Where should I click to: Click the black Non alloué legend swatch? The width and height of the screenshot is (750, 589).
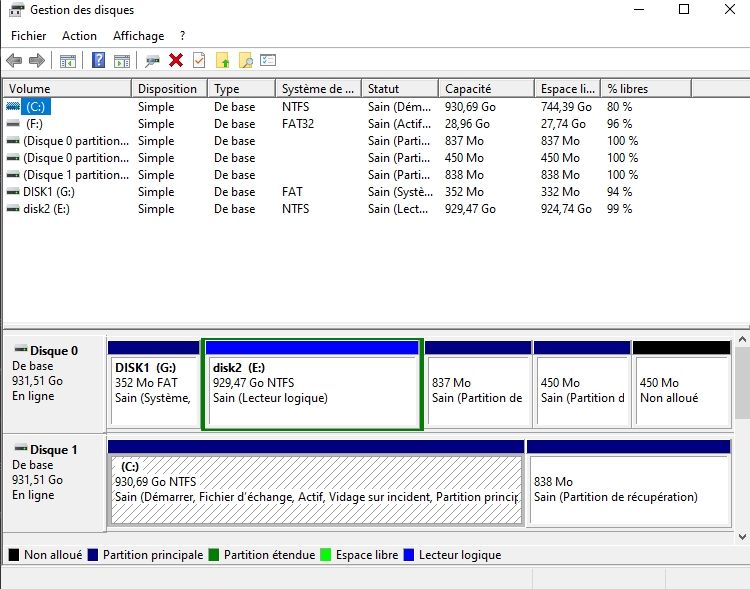[14, 555]
